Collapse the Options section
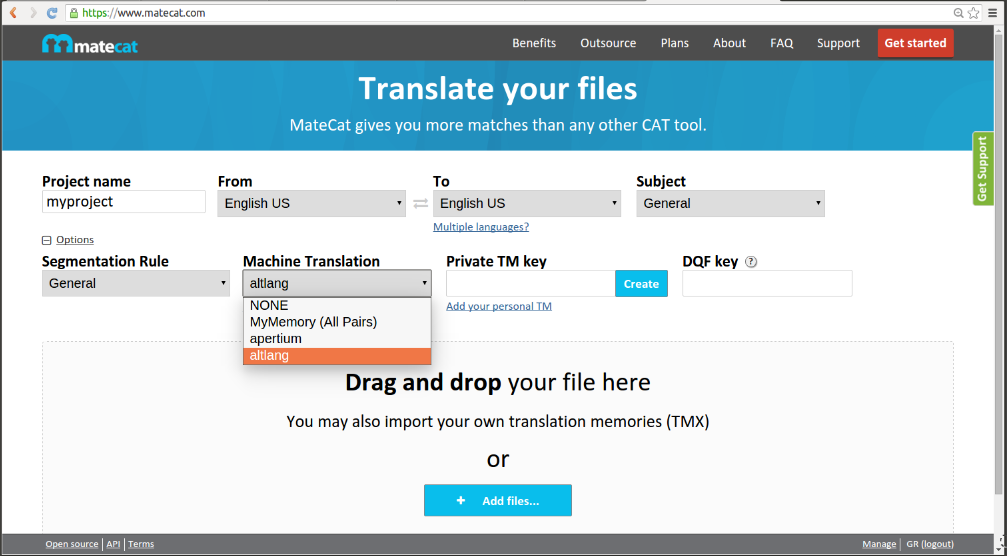The height and width of the screenshot is (556, 1007). click(x=68, y=239)
